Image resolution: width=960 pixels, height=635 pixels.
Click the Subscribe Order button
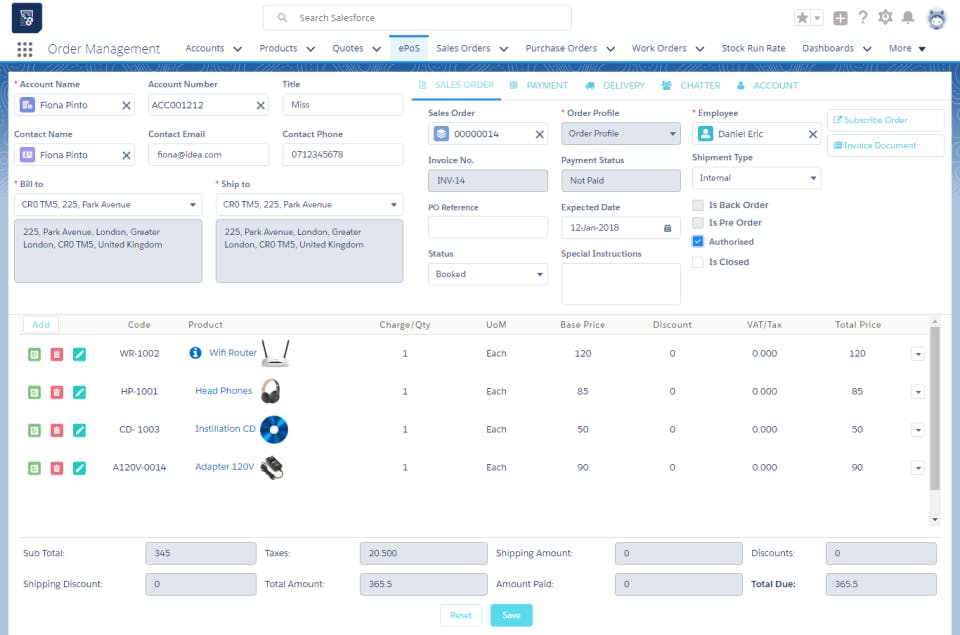[885, 120]
